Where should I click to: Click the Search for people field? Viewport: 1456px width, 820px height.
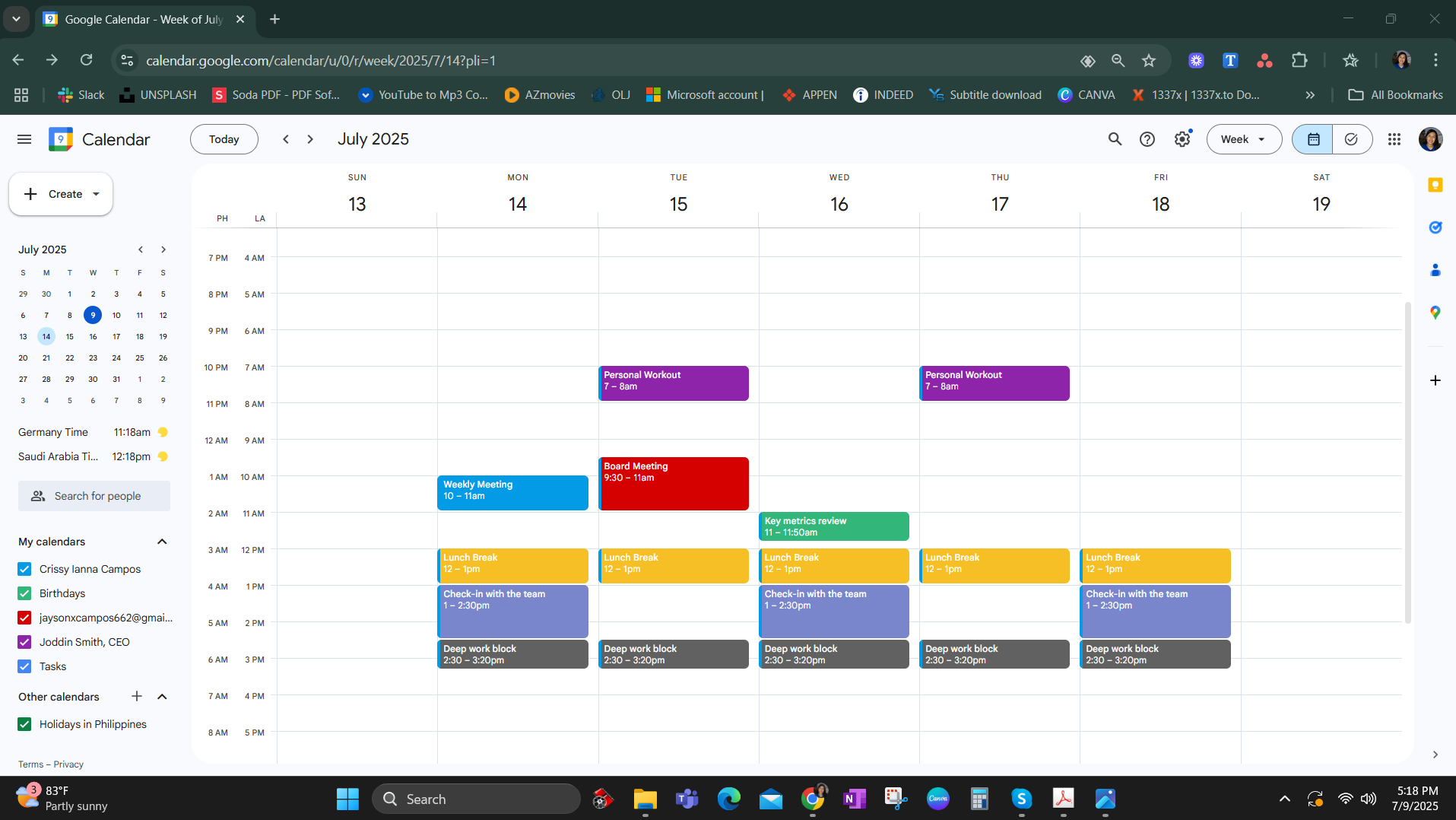(94, 496)
